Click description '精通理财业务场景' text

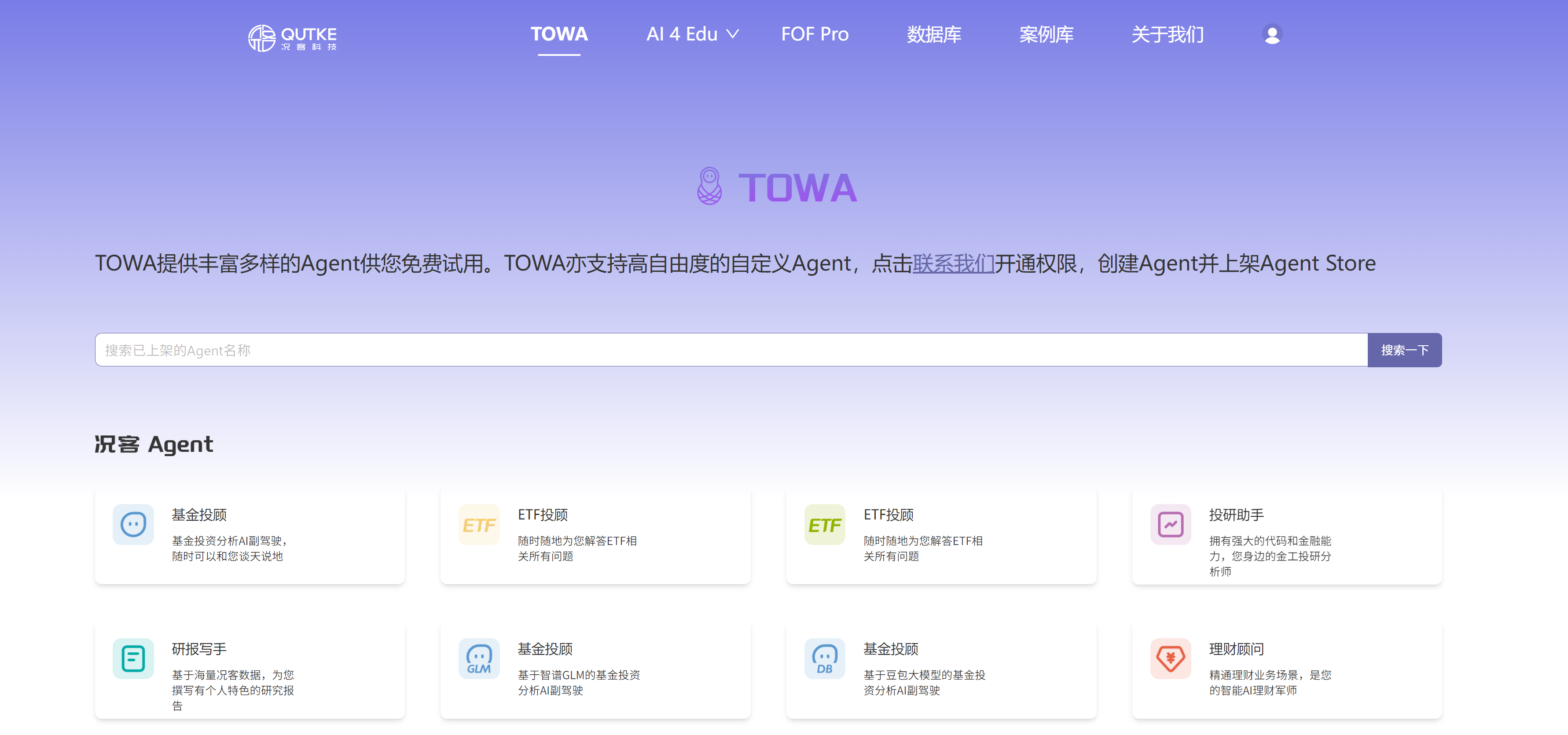point(1270,683)
